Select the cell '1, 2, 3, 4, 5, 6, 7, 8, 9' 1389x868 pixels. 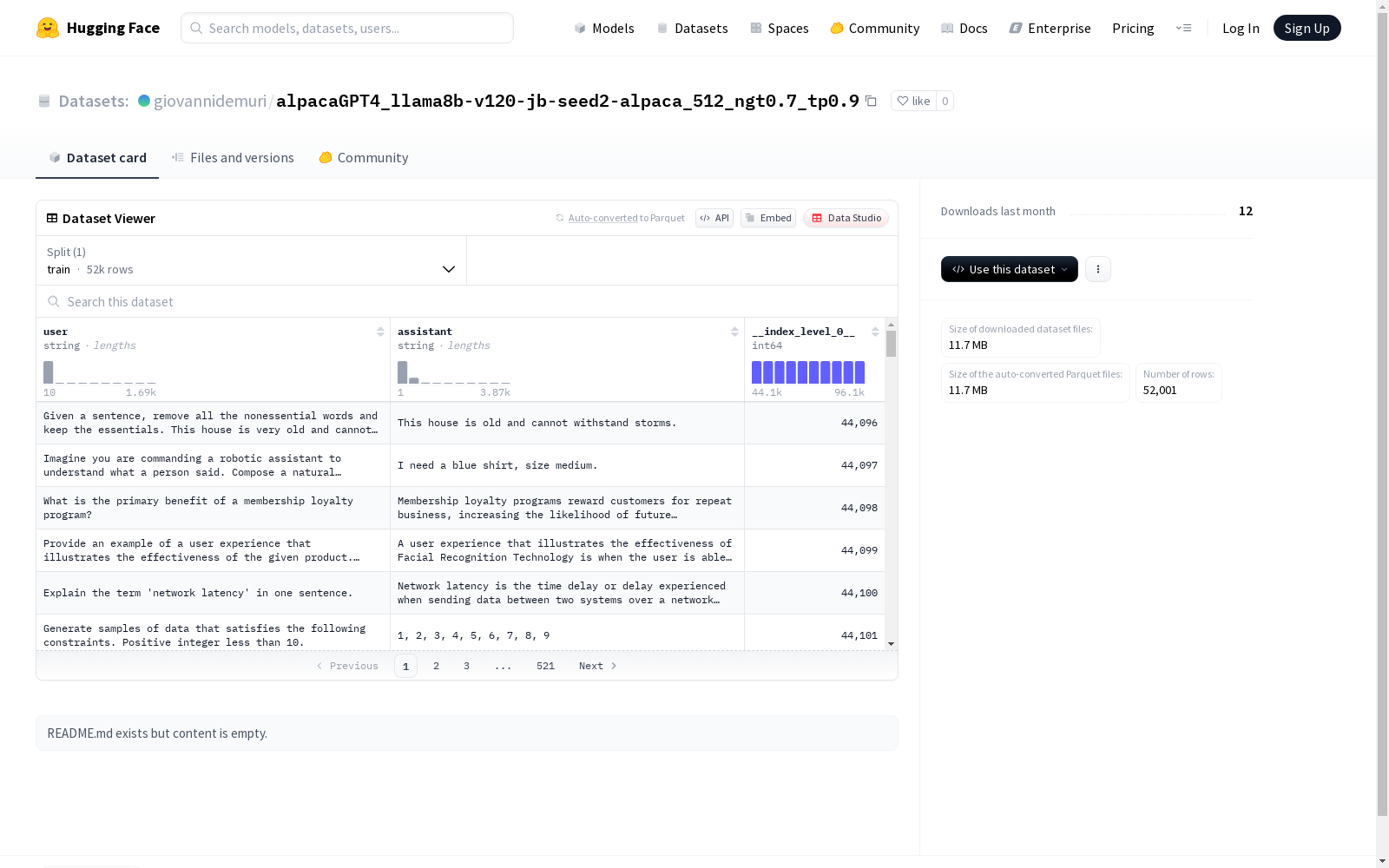[567, 633]
